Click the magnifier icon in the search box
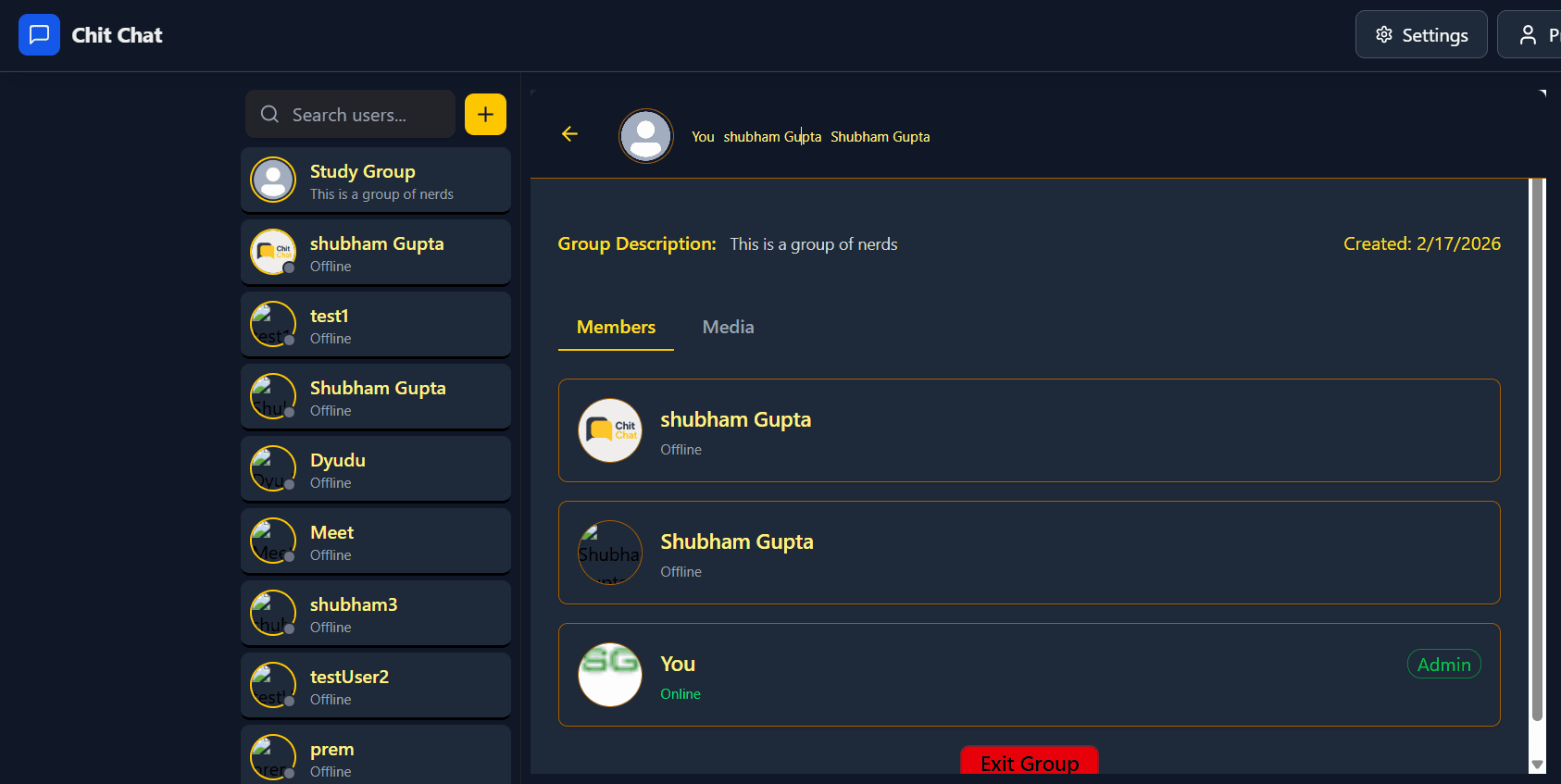 click(269, 114)
